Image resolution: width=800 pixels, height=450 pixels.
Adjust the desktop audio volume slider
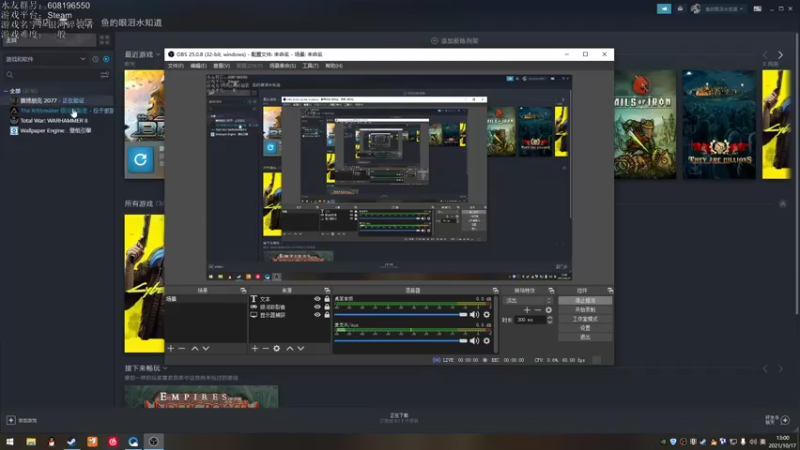pyautogui.click(x=401, y=315)
